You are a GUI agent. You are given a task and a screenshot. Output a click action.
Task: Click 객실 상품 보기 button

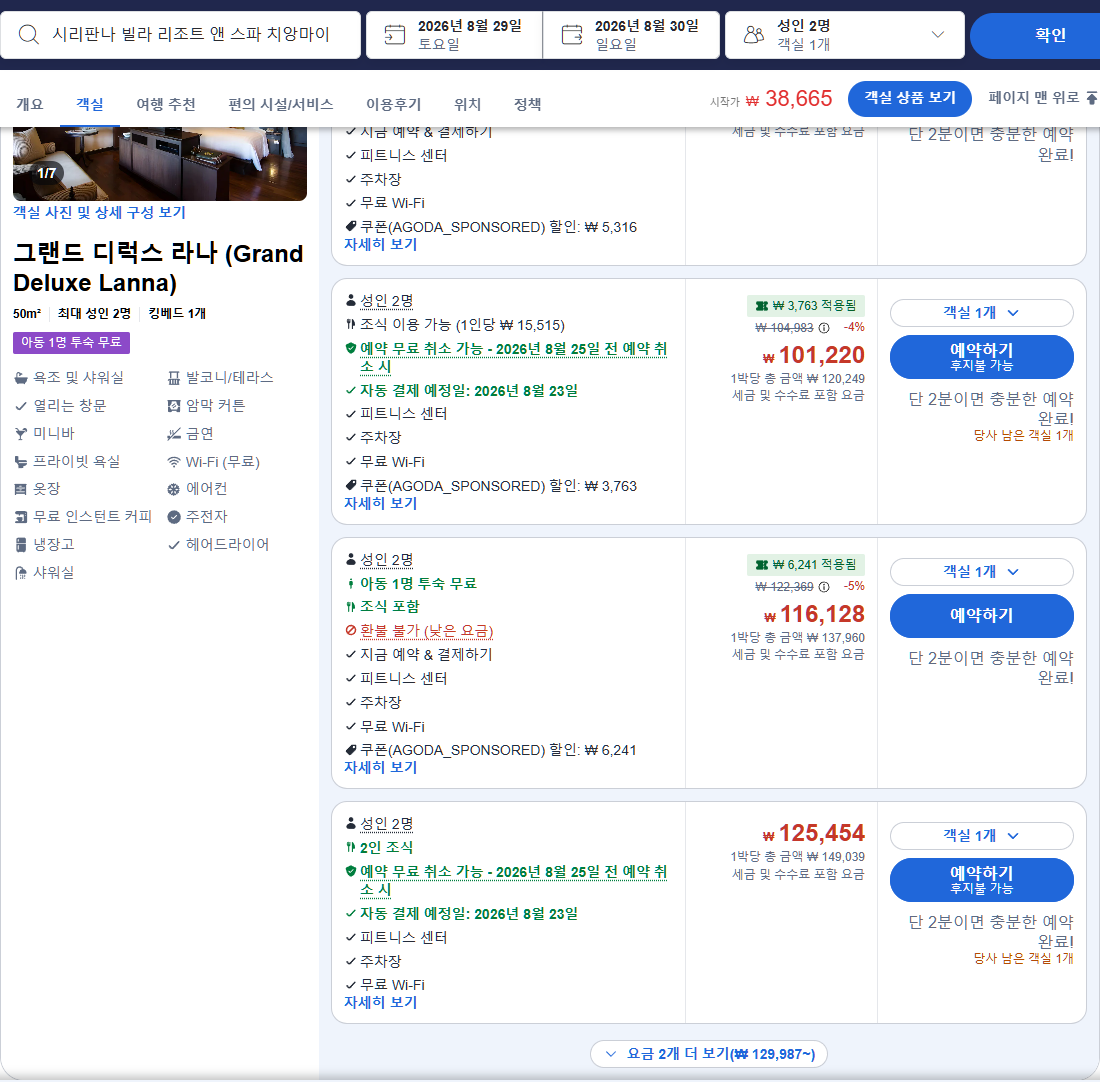(x=909, y=98)
